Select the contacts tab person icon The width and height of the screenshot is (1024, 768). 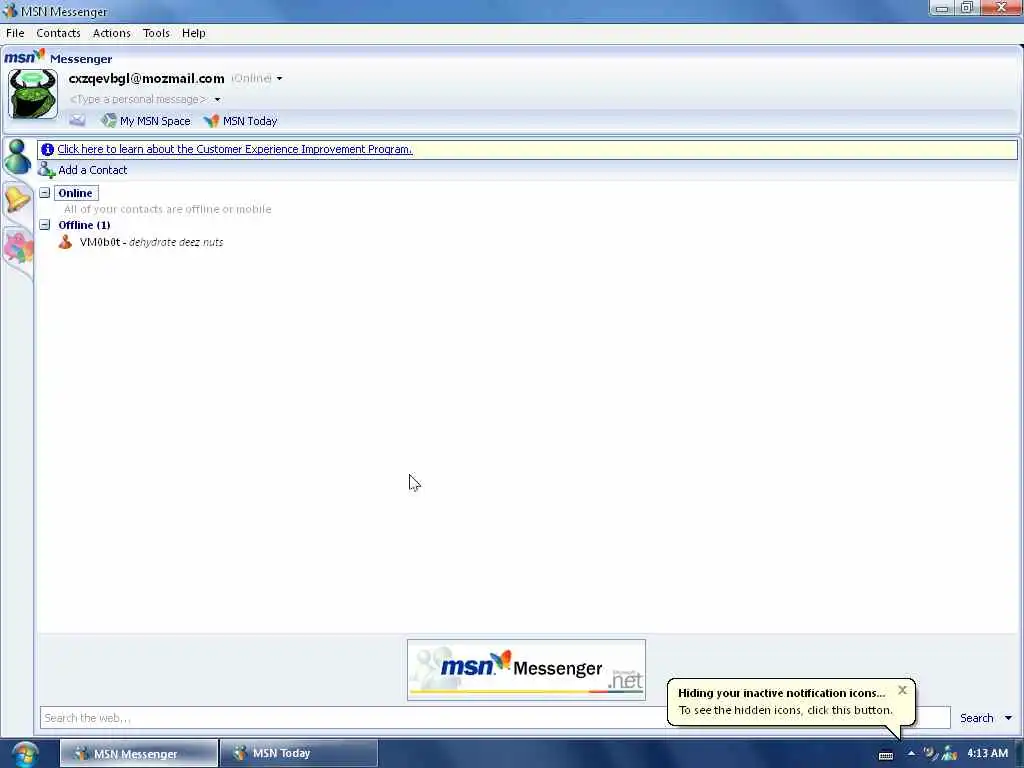coord(17,157)
